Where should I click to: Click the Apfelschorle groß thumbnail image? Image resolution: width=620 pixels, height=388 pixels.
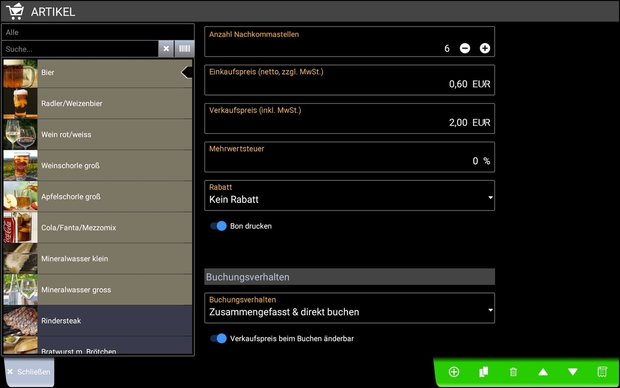[x=21, y=197]
